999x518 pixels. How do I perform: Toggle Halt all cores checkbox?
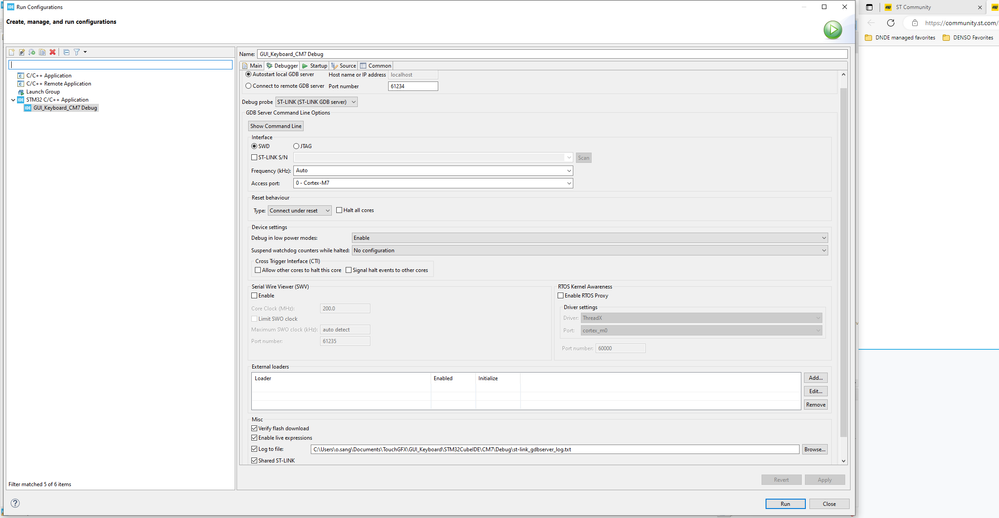click(x=340, y=210)
